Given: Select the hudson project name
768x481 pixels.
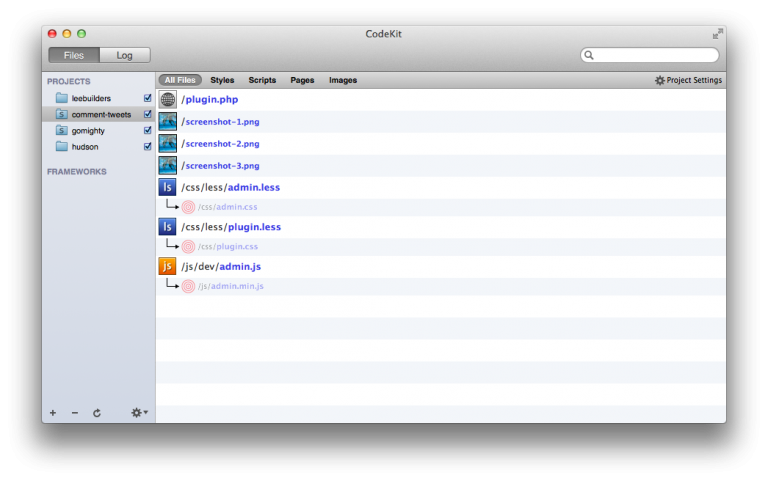Looking at the screenshot, I should pos(85,147).
